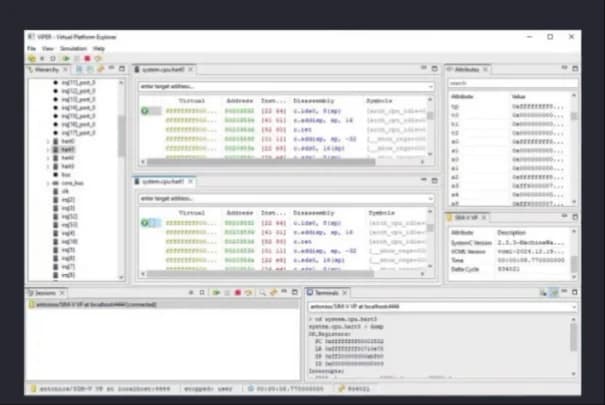Click the green run simulation icon in main toolbar
The height and width of the screenshot is (405, 605).
[66, 59]
